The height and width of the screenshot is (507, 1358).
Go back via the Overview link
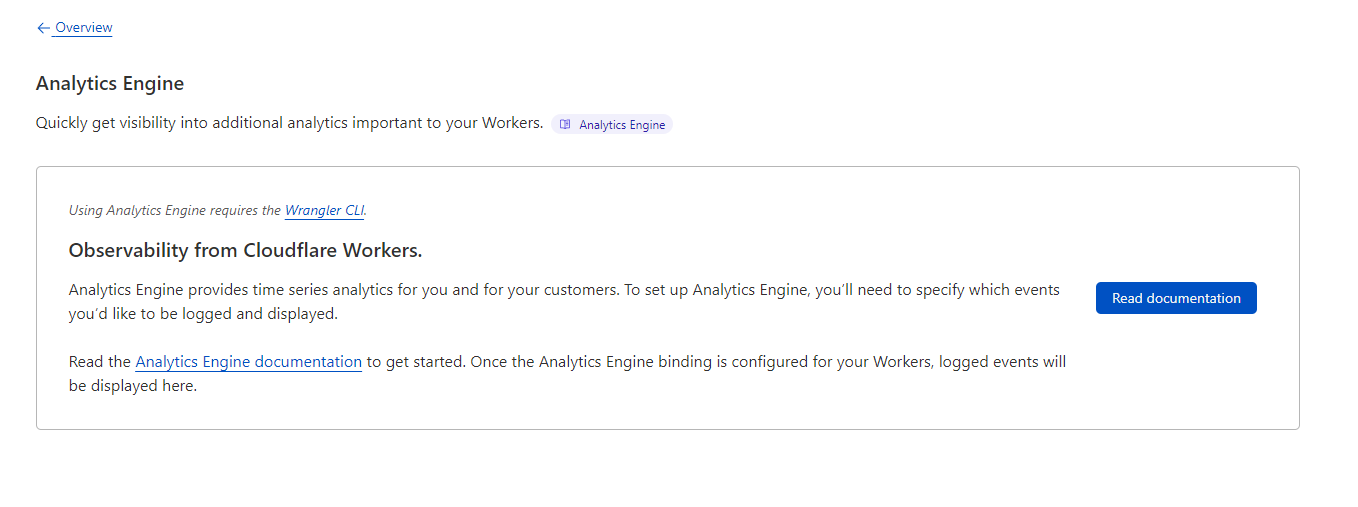tap(84, 28)
